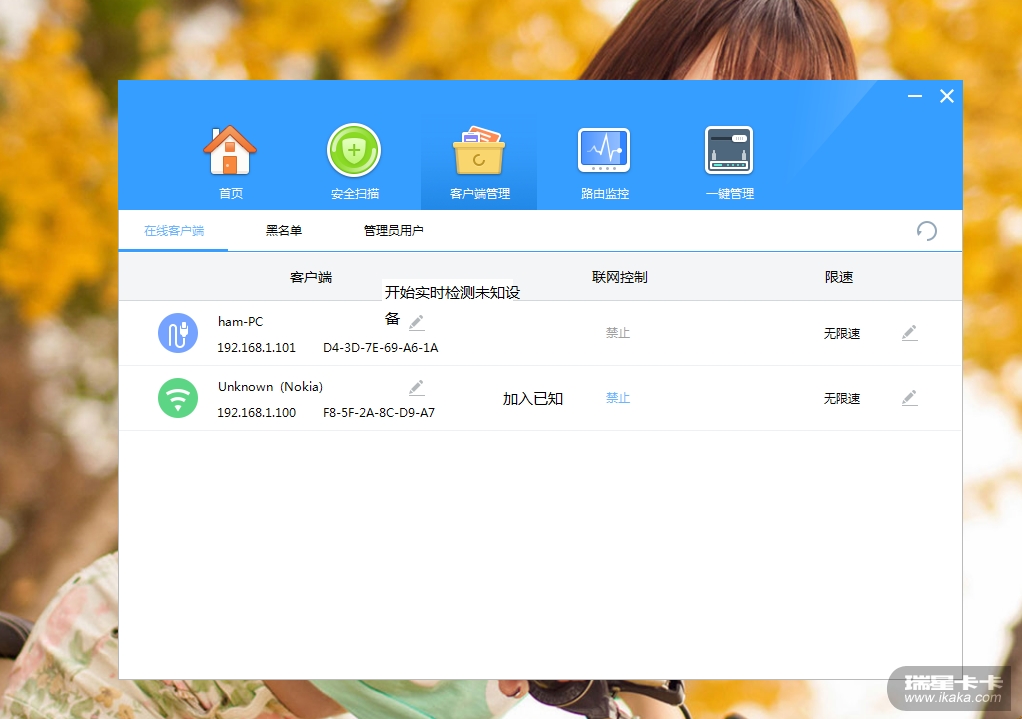Click 加入已知 for the Nokia device

533,399
